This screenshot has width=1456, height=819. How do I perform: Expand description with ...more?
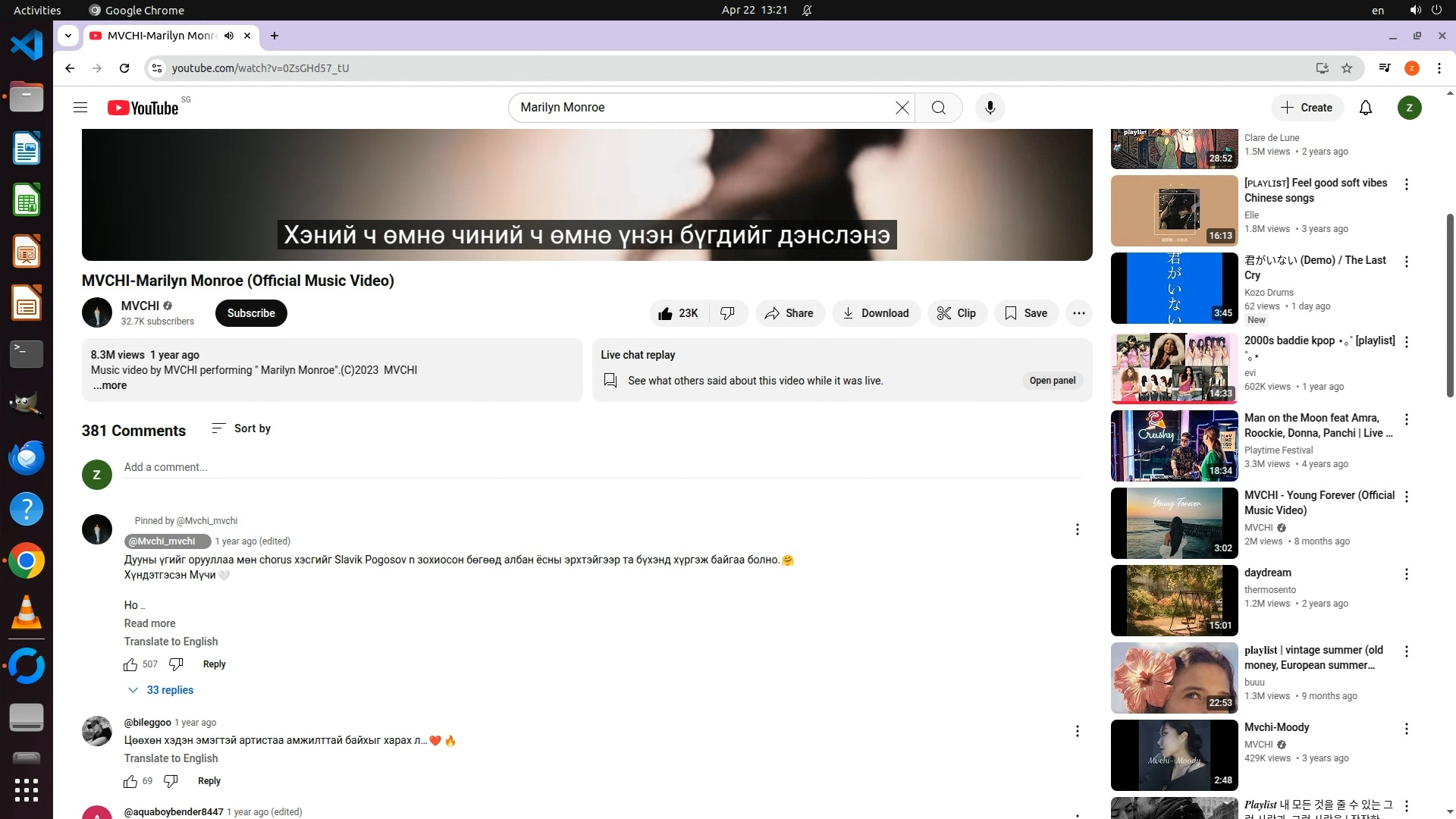tap(110, 385)
